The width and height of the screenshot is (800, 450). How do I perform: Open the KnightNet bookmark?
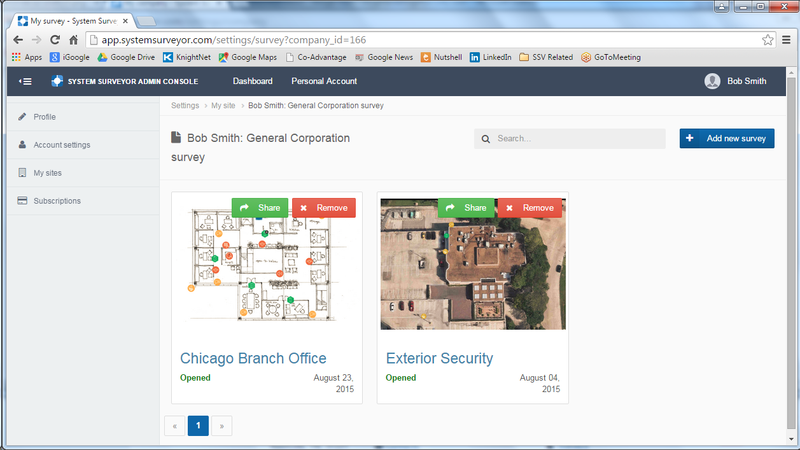[x=187, y=57]
